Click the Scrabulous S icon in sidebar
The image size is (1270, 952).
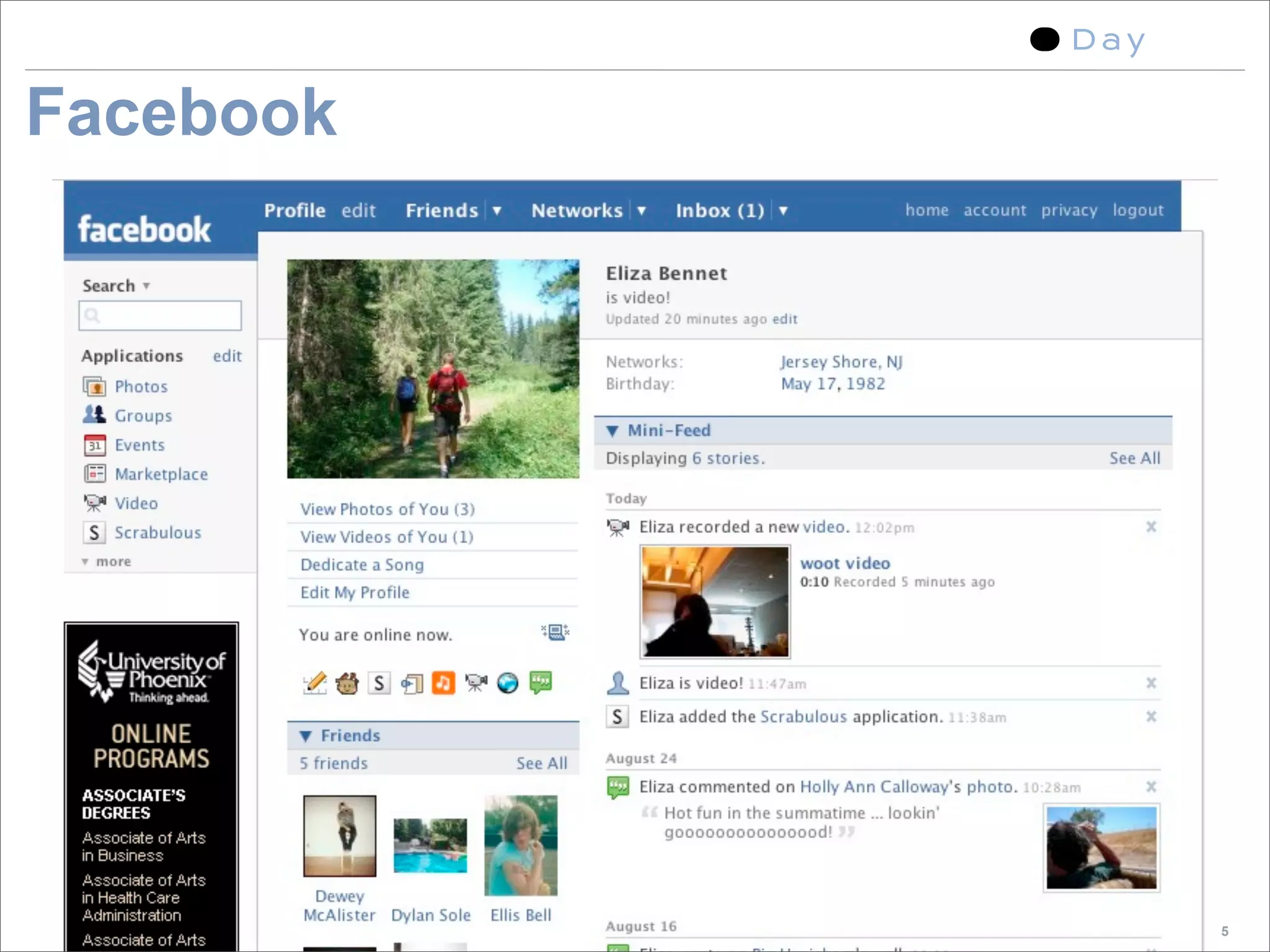click(x=94, y=532)
